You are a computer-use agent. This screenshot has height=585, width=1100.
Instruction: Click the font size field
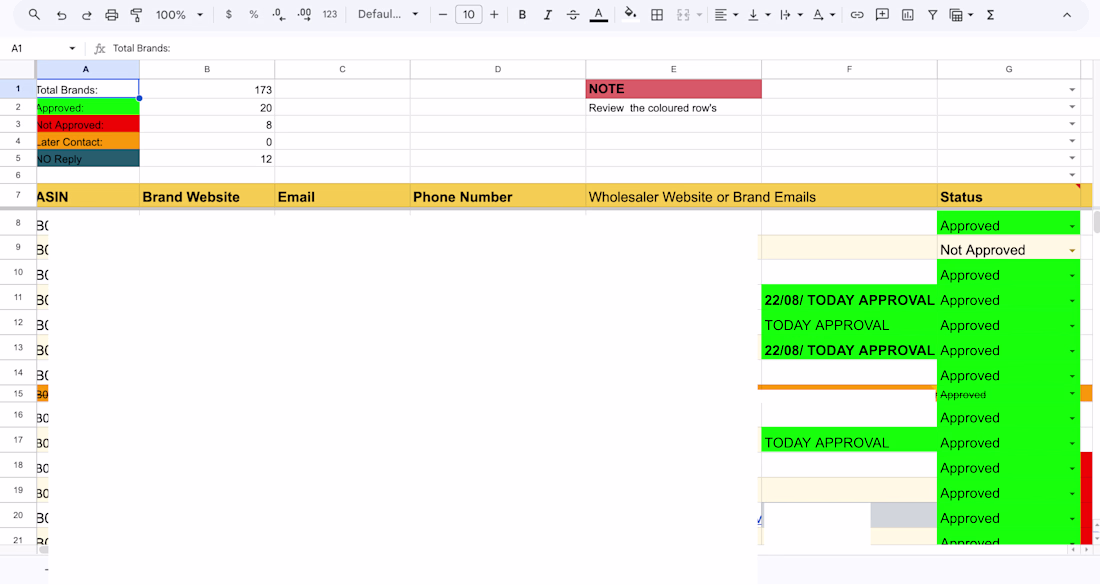tap(469, 14)
